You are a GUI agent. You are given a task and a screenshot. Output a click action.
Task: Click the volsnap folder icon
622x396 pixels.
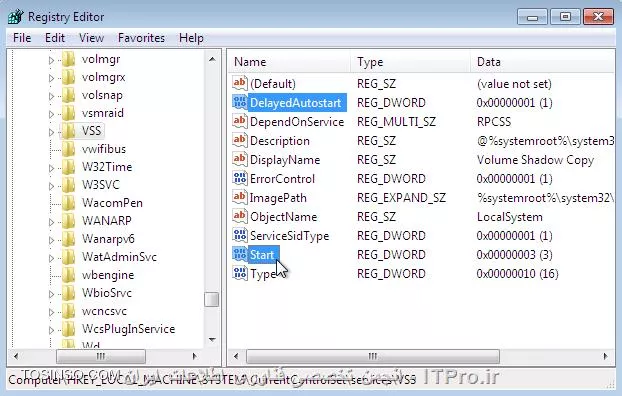coord(69,95)
